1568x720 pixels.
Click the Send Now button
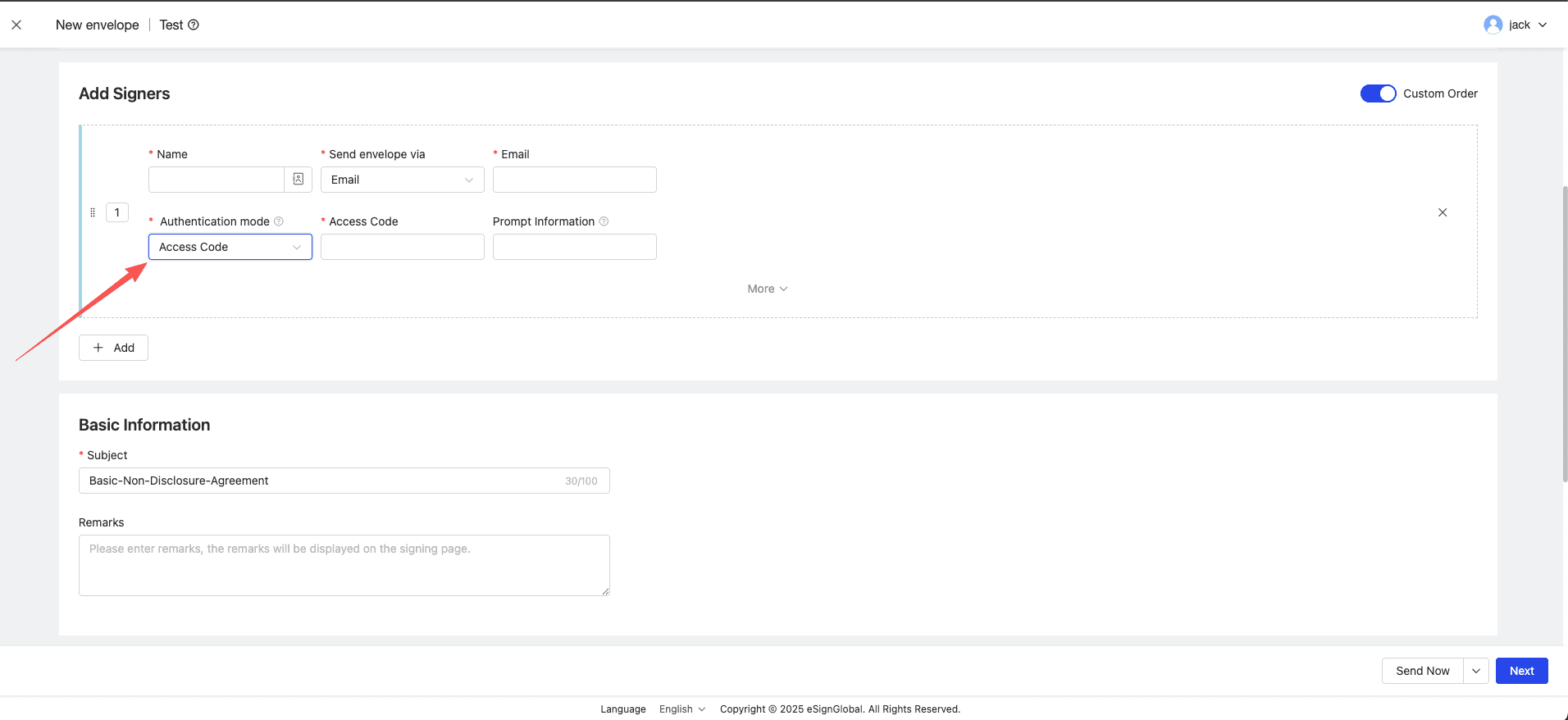point(1423,671)
